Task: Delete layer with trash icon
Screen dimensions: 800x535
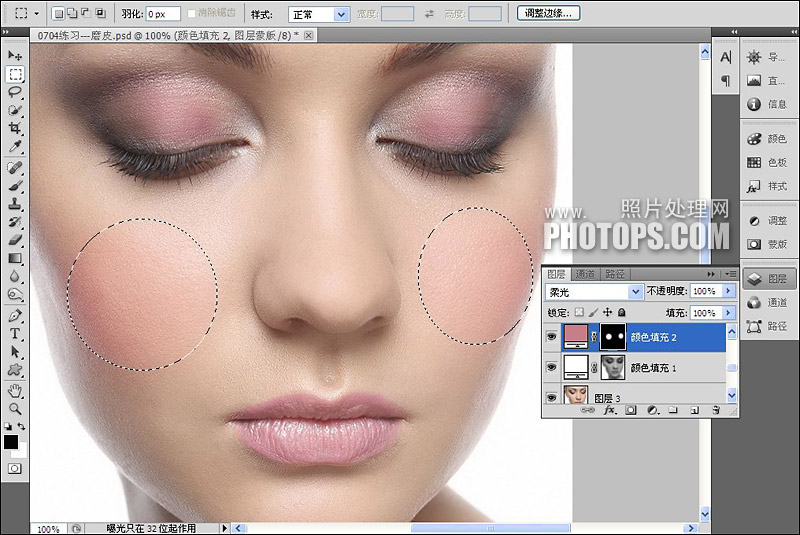Action: pos(716,410)
